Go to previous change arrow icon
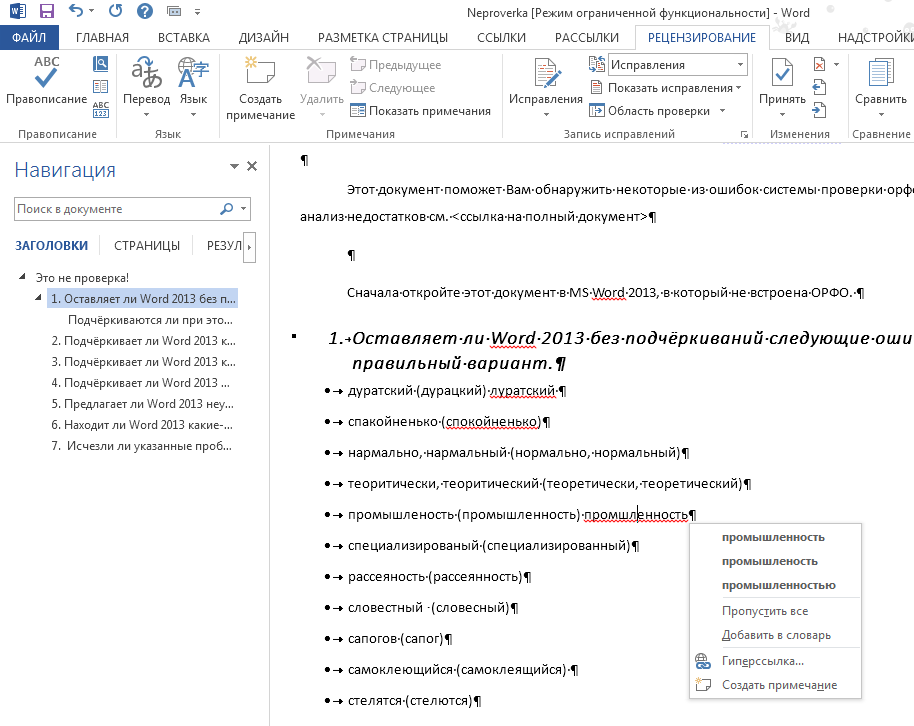The height and width of the screenshot is (726, 914). [x=820, y=87]
